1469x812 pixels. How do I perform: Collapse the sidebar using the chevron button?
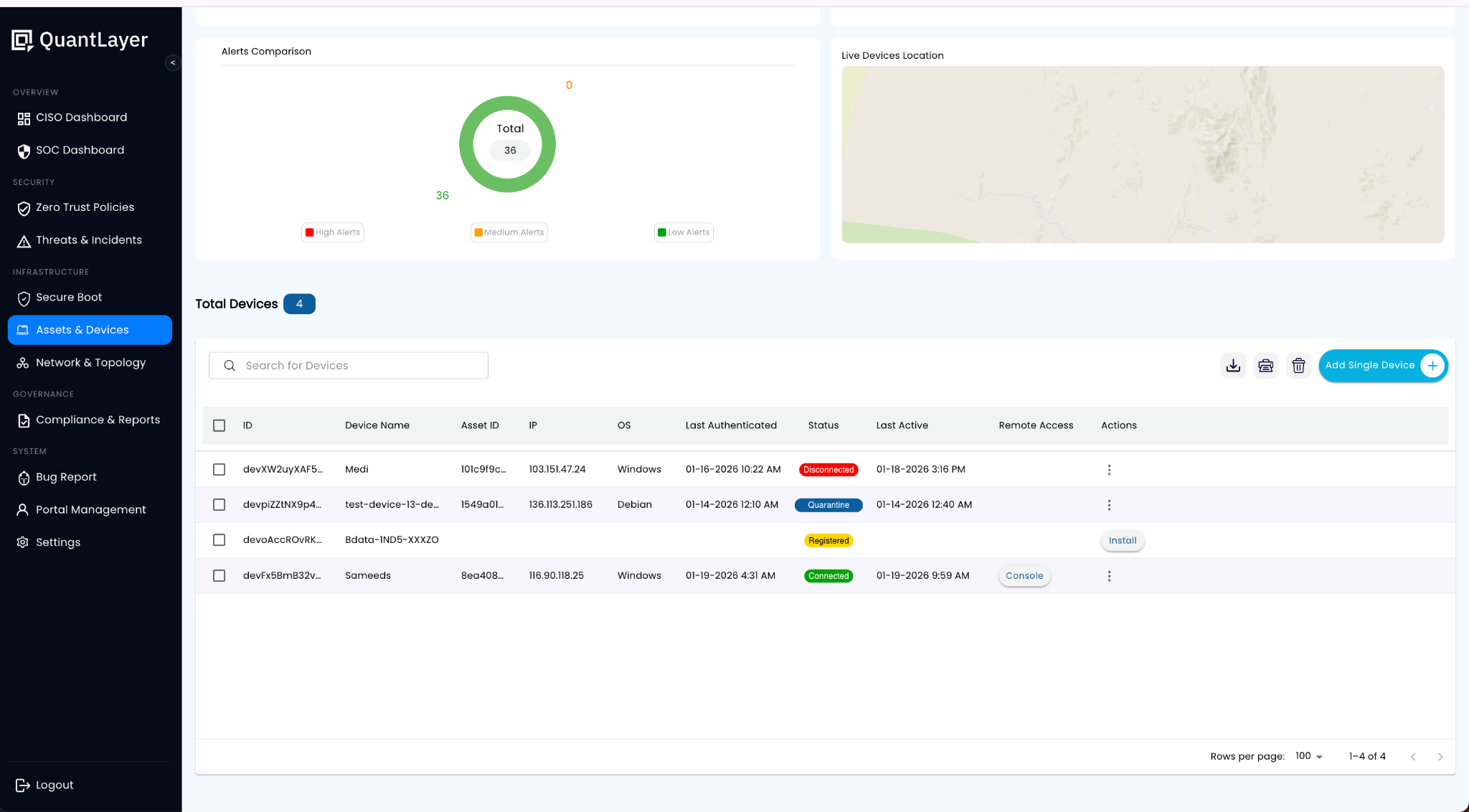[x=173, y=63]
